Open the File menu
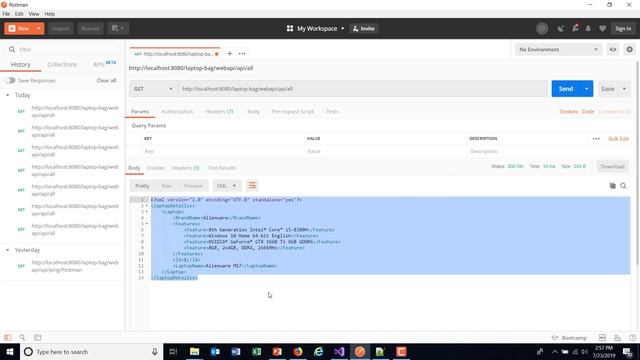The image size is (640, 360). pyautogui.click(x=6, y=14)
